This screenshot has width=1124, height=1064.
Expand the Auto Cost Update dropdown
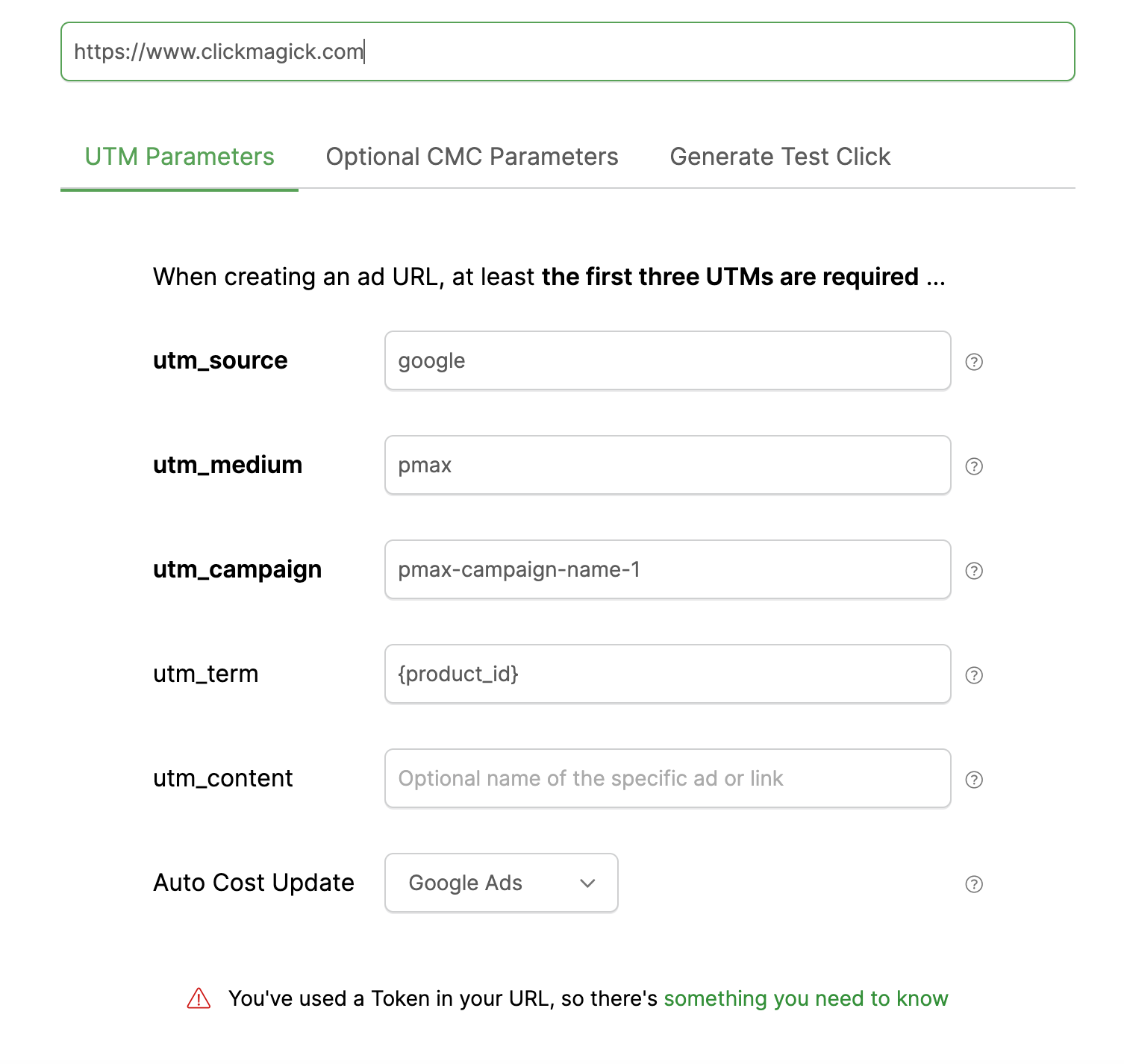[x=501, y=883]
